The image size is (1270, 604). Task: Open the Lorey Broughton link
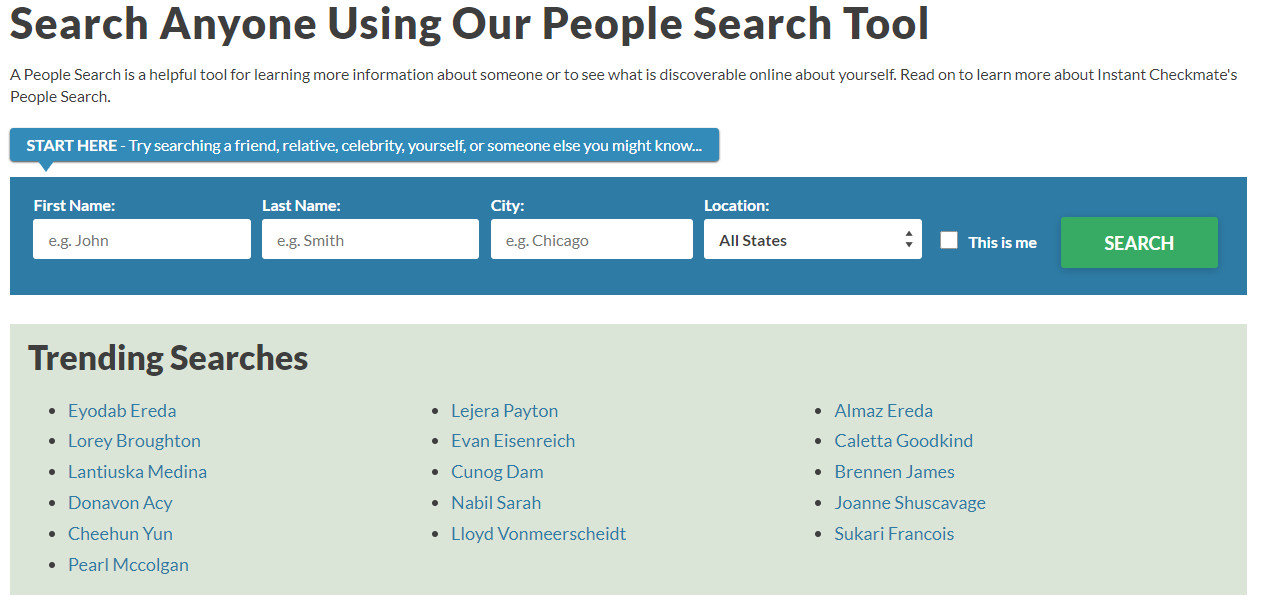134,441
